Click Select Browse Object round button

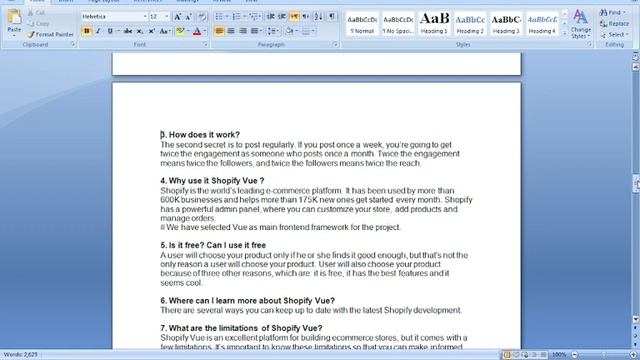click(x=636, y=336)
